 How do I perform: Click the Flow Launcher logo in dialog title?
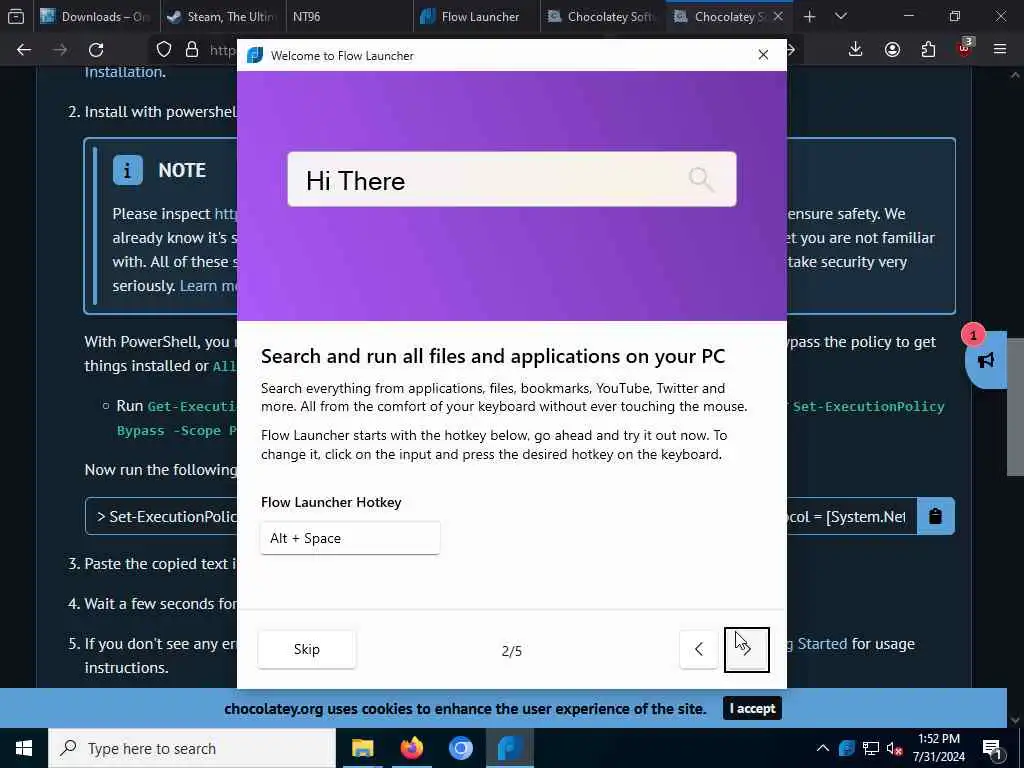(x=255, y=56)
